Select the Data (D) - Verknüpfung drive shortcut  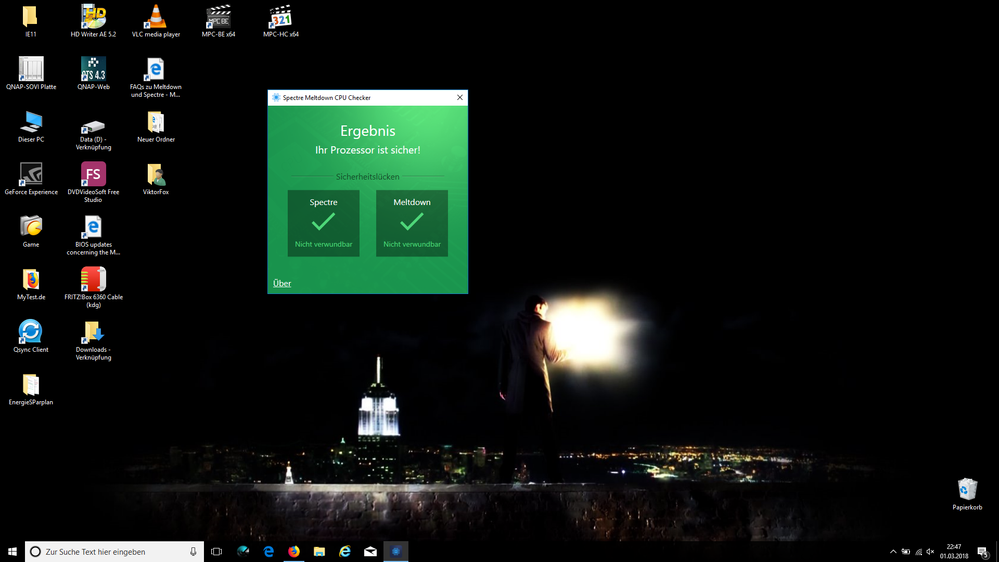tap(93, 134)
